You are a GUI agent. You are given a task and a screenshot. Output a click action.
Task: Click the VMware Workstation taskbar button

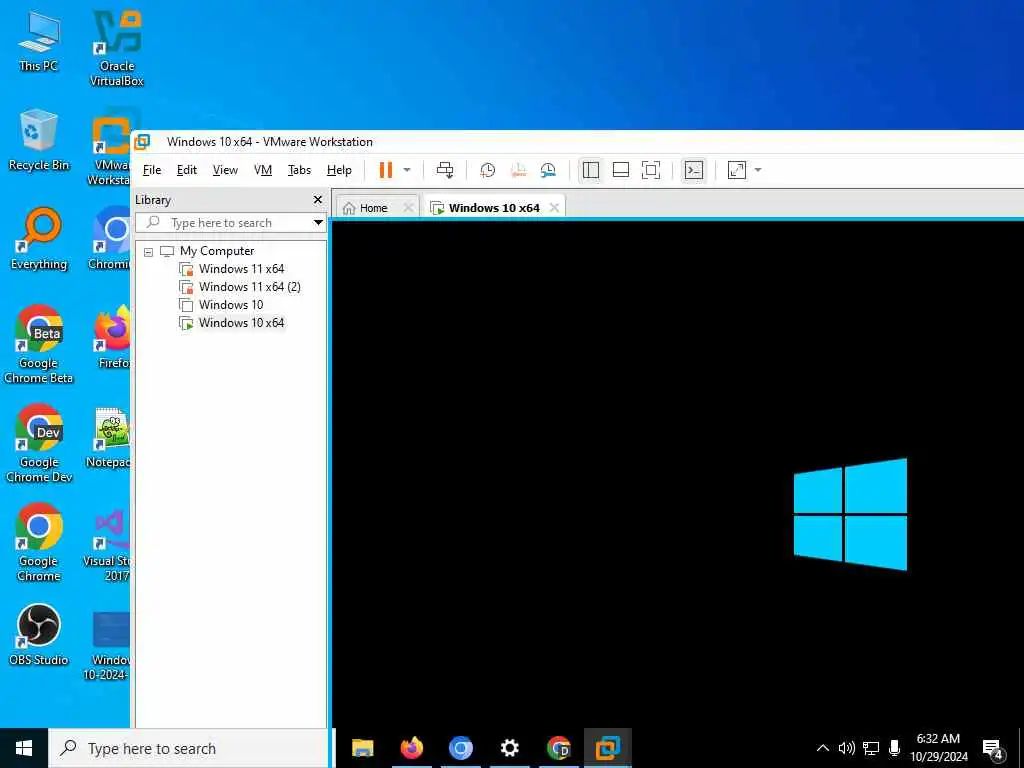tap(607, 748)
